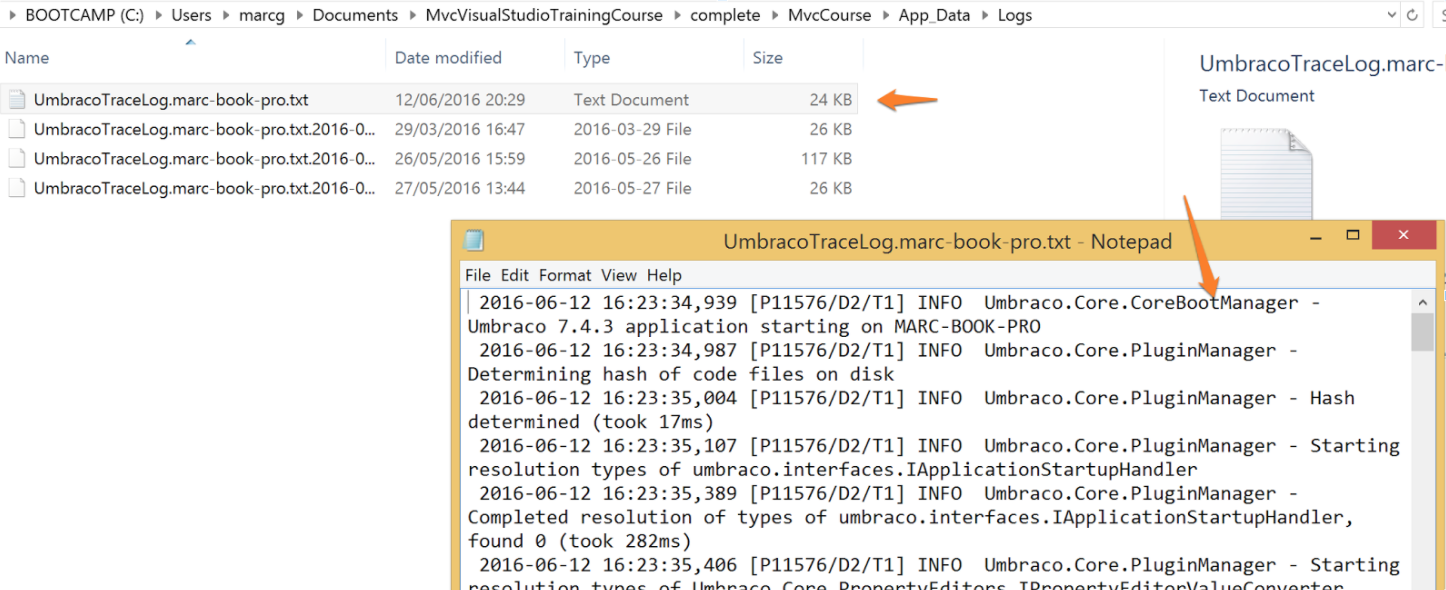Maximize the Notepad window
The image size is (1446, 590).
coord(1353,236)
